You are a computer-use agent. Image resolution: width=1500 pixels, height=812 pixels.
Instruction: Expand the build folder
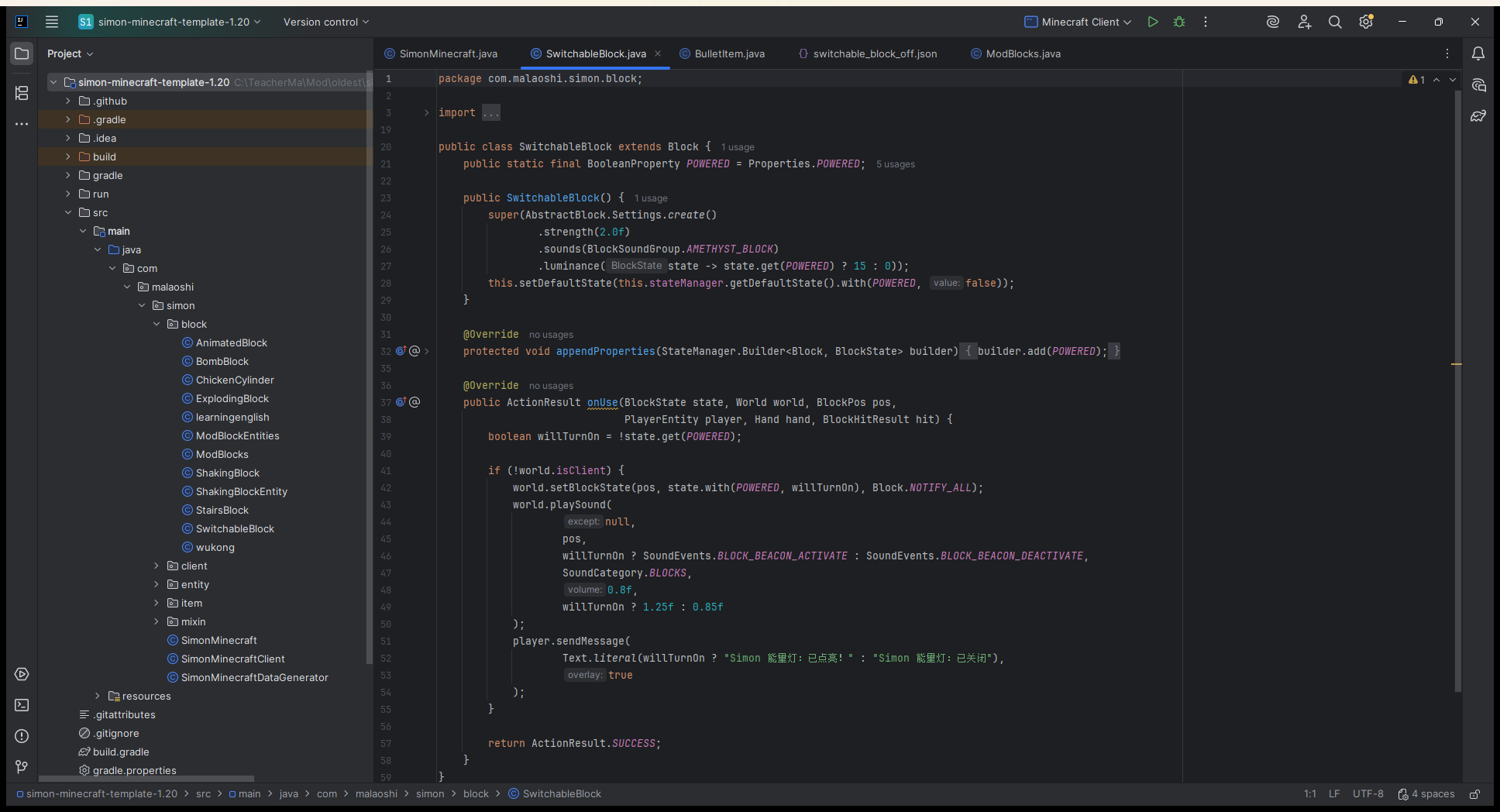click(x=68, y=157)
